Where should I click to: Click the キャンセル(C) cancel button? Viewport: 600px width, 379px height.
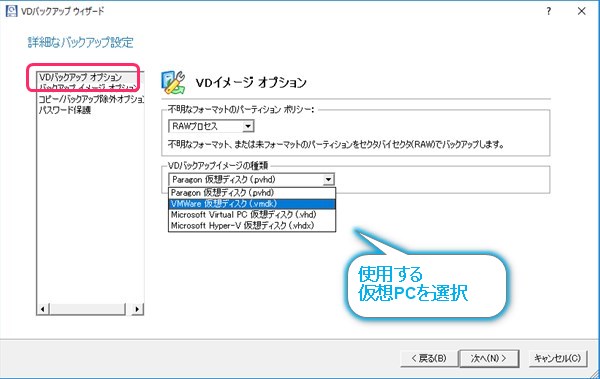(x=557, y=358)
